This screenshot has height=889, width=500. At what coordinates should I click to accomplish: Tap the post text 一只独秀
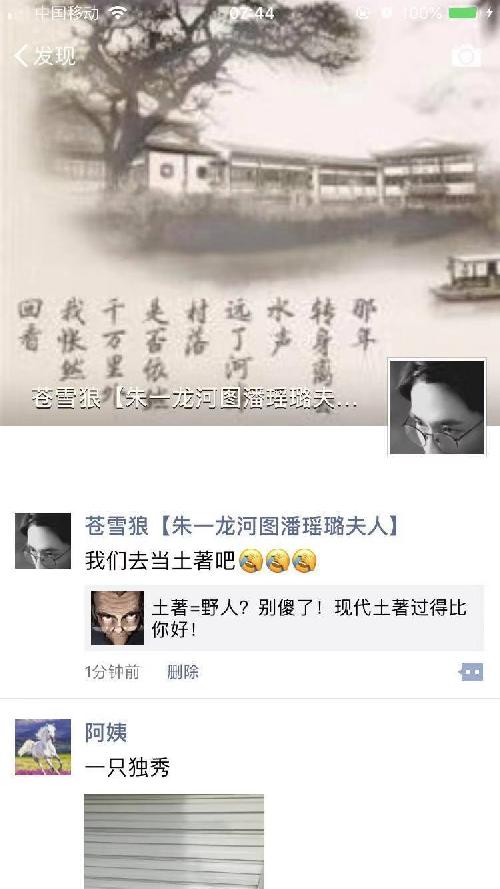pos(128,768)
